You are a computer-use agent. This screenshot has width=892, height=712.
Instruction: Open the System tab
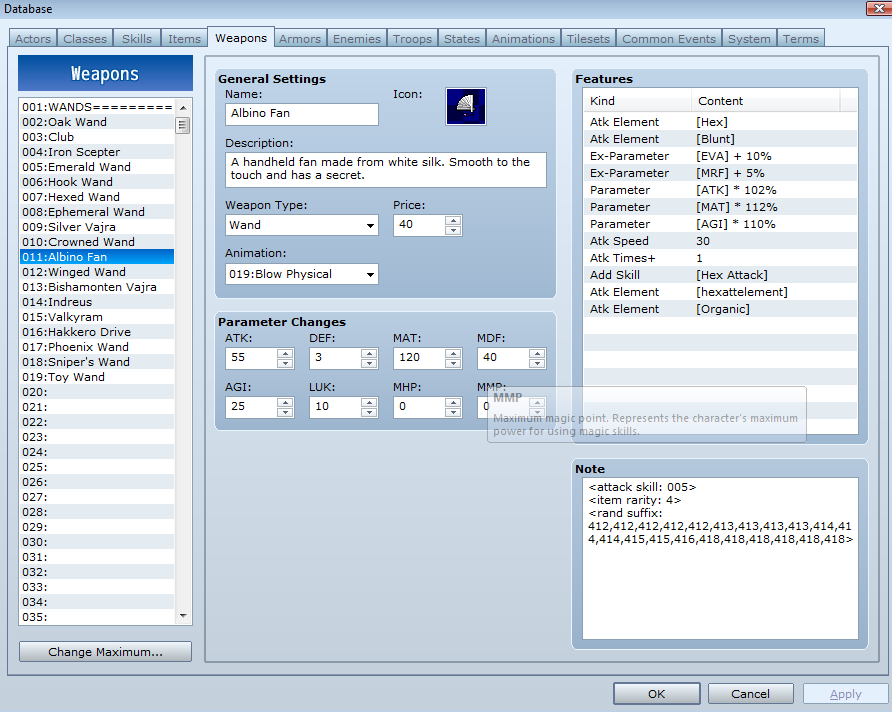click(x=749, y=39)
